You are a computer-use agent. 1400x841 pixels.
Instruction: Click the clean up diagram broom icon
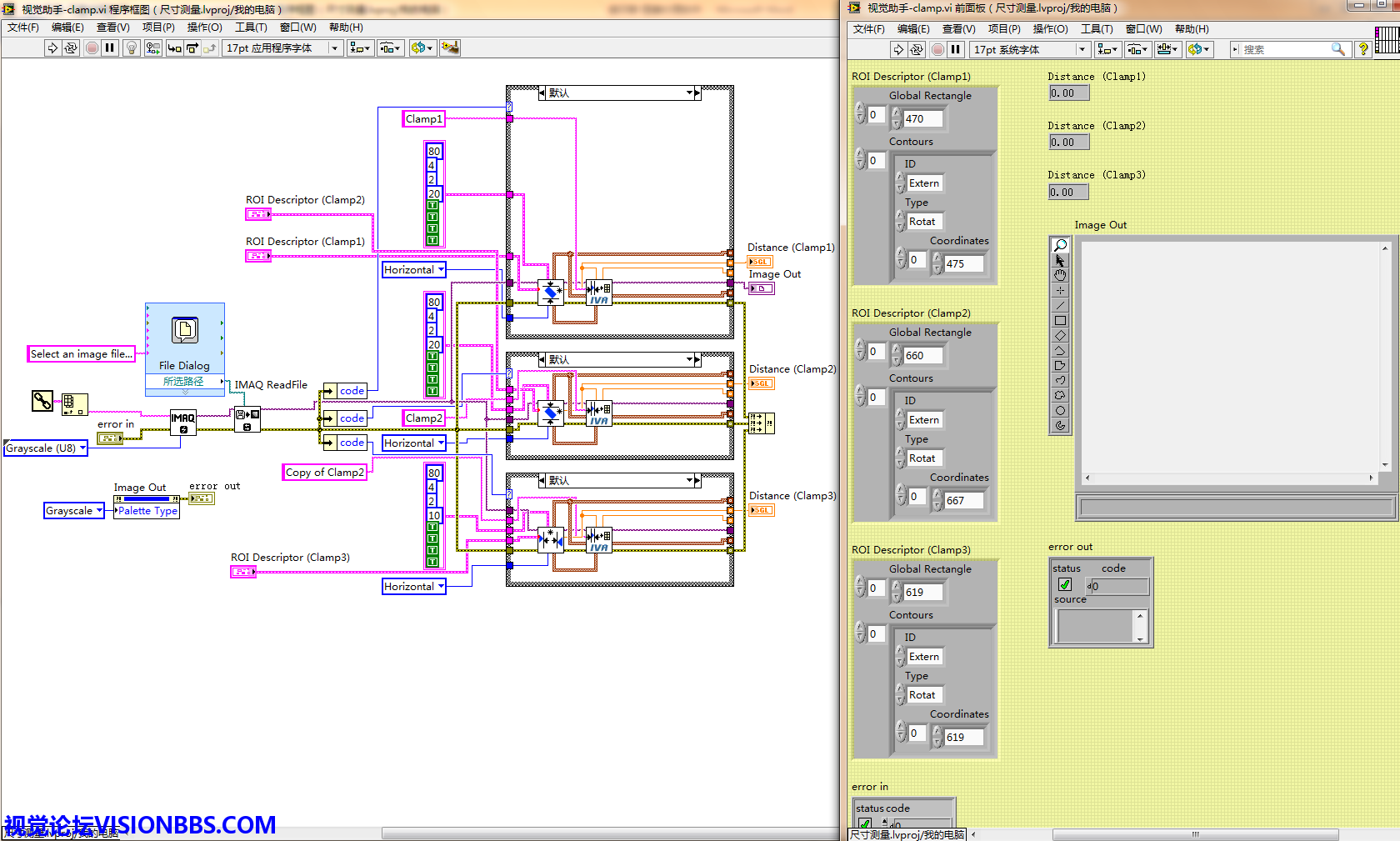(x=450, y=48)
